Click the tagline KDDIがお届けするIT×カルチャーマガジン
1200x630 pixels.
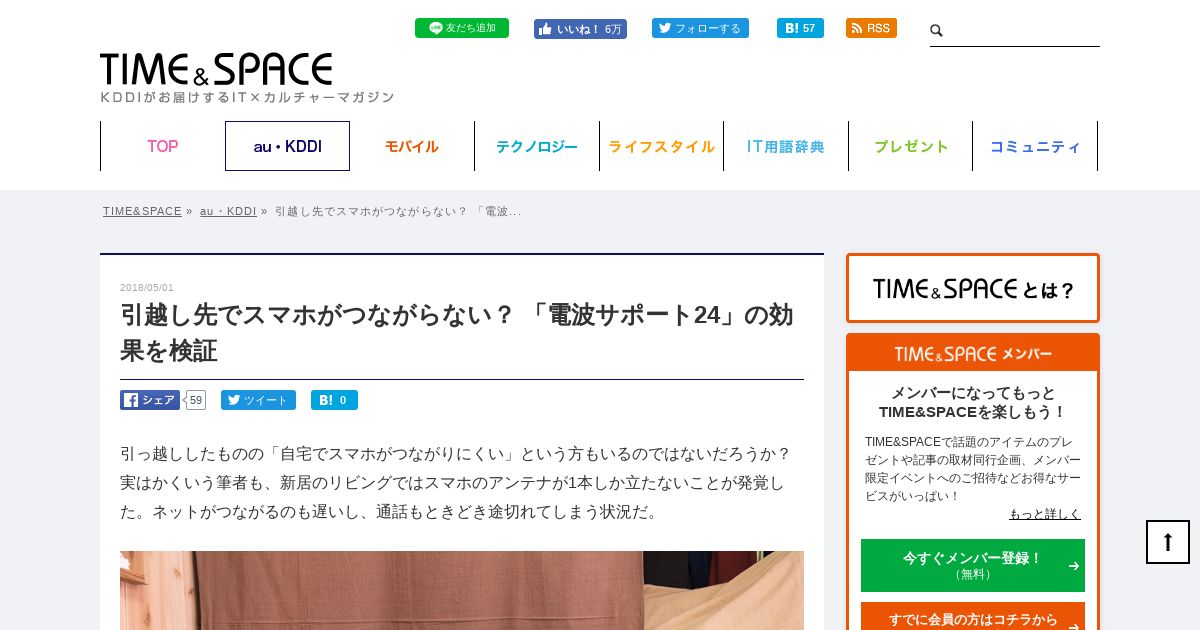(247, 97)
